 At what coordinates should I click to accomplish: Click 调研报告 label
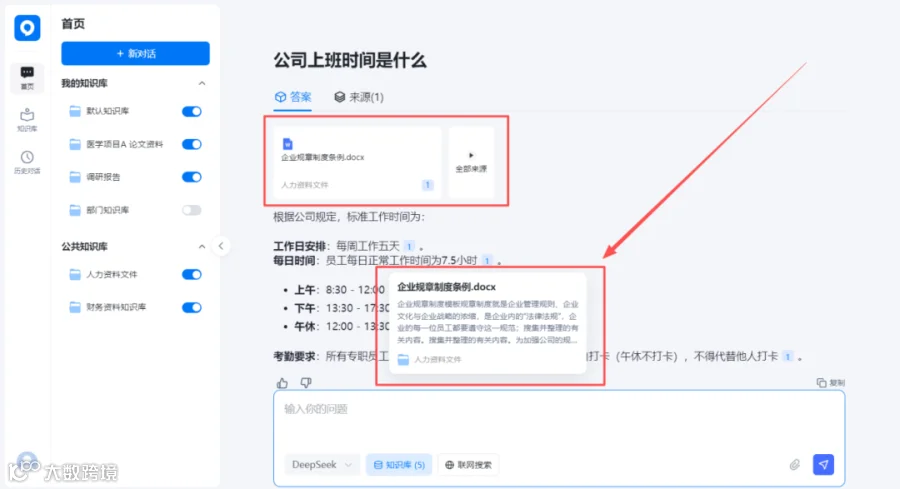click(103, 177)
